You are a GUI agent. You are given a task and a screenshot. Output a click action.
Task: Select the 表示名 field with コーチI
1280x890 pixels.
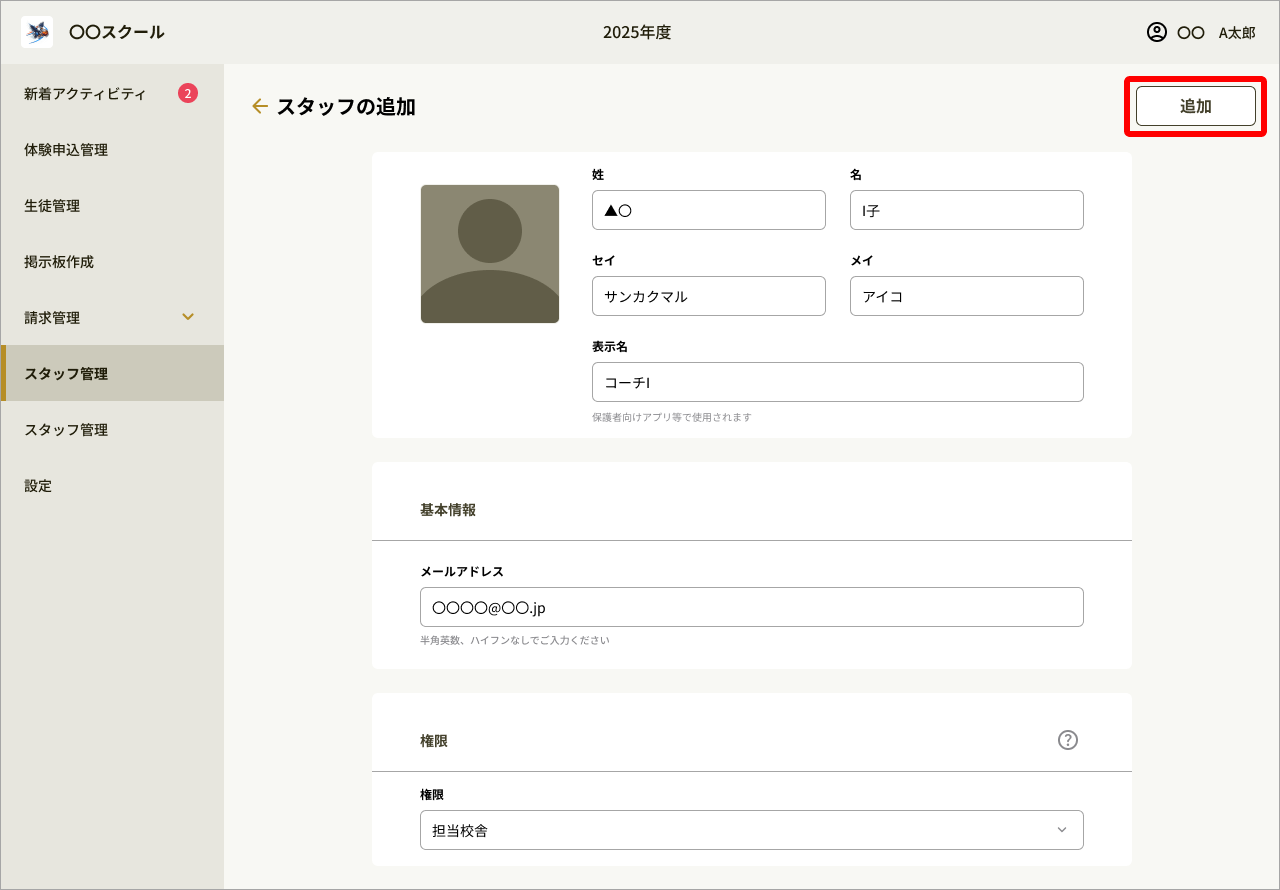pos(838,382)
